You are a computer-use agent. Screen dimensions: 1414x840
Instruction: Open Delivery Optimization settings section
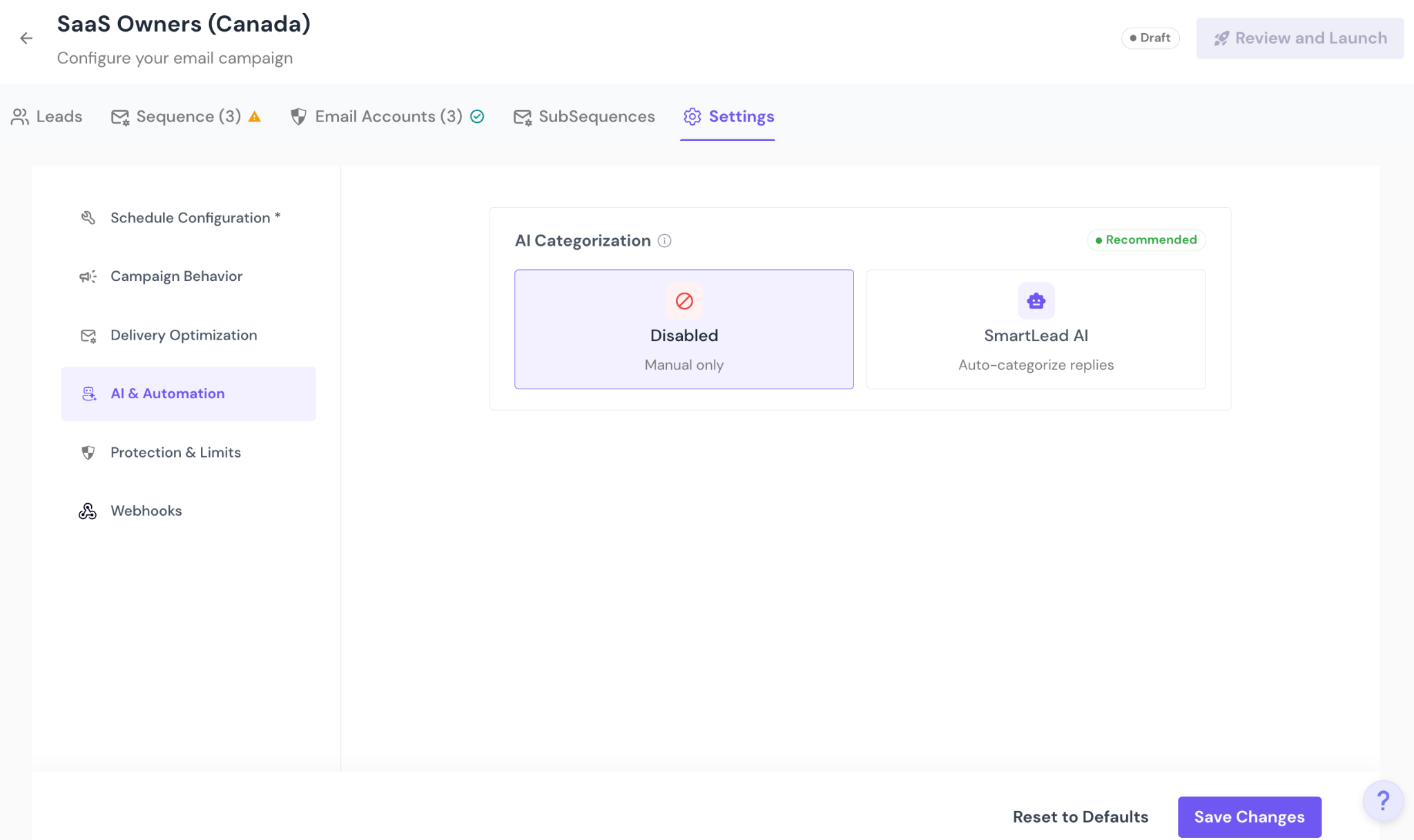183,335
